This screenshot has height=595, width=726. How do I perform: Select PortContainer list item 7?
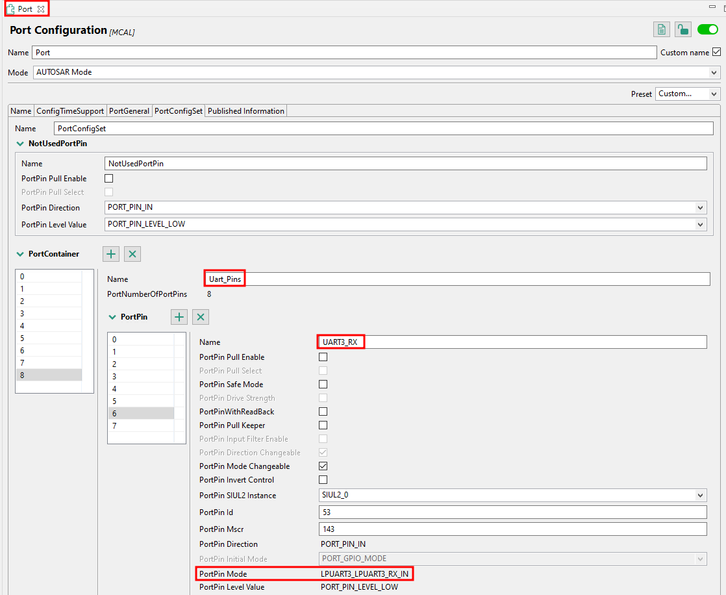coord(49,363)
